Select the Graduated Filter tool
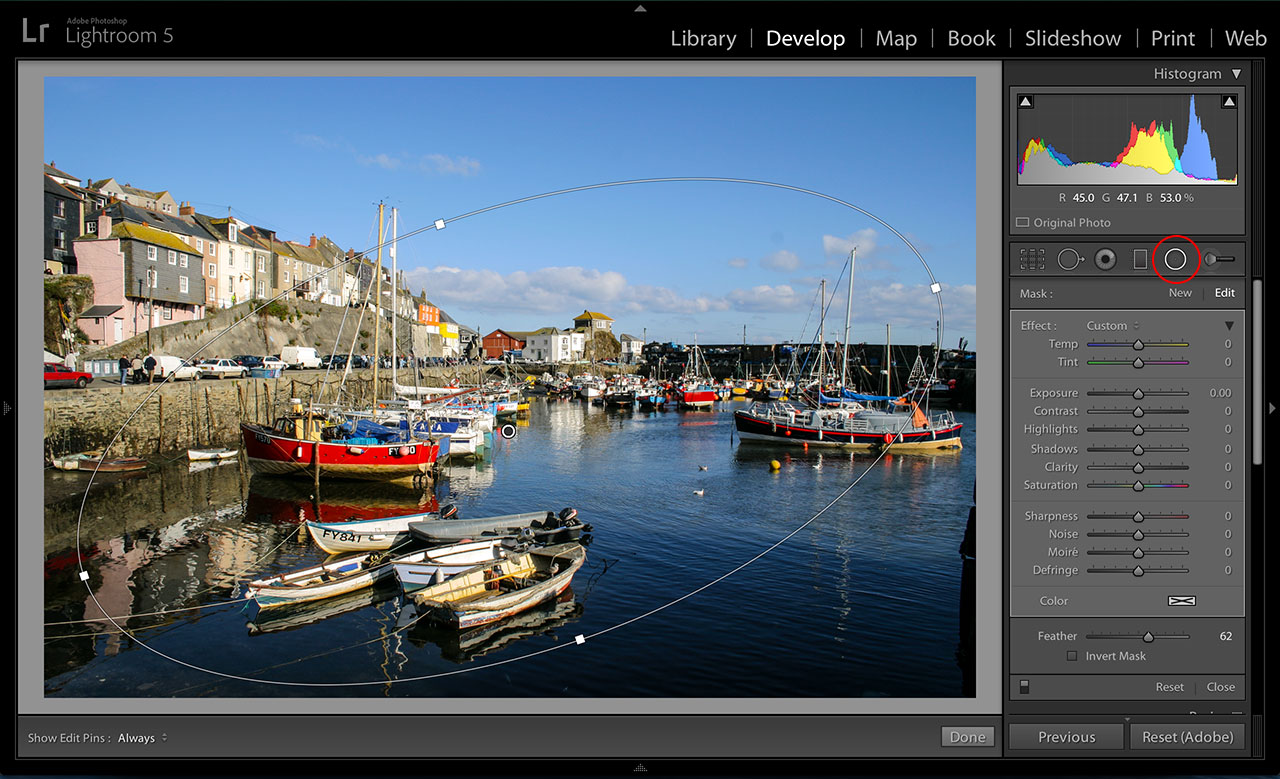The height and width of the screenshot is (779, 1280). point(1140,260)
